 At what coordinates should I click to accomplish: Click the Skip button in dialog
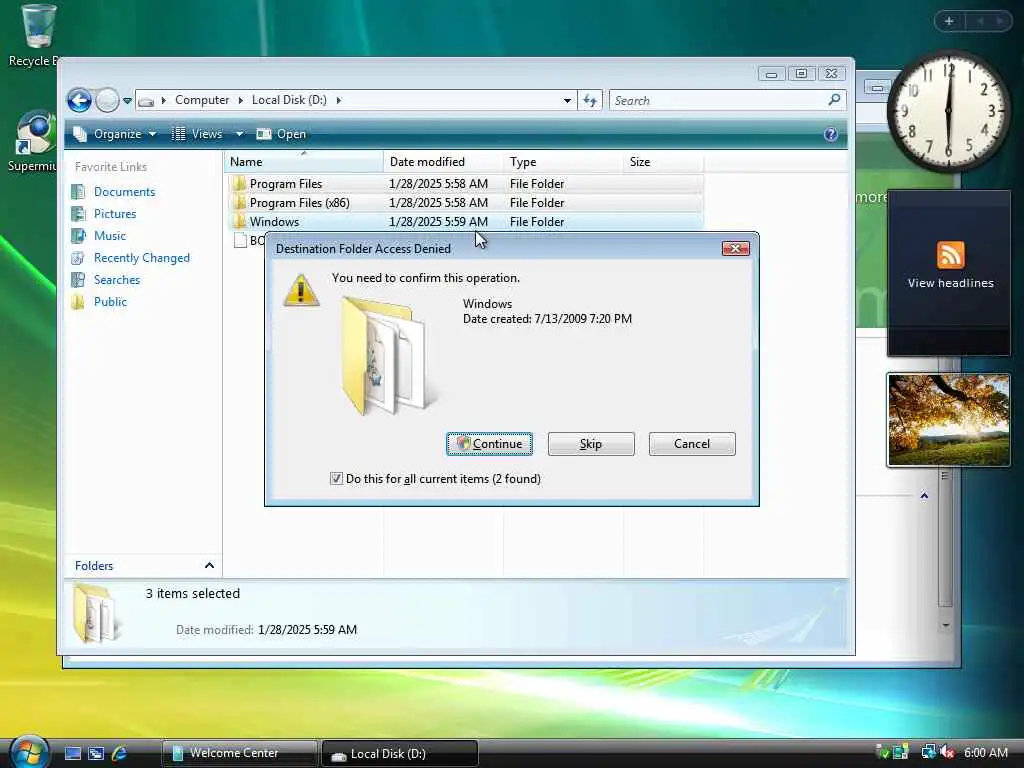[591, 444]
